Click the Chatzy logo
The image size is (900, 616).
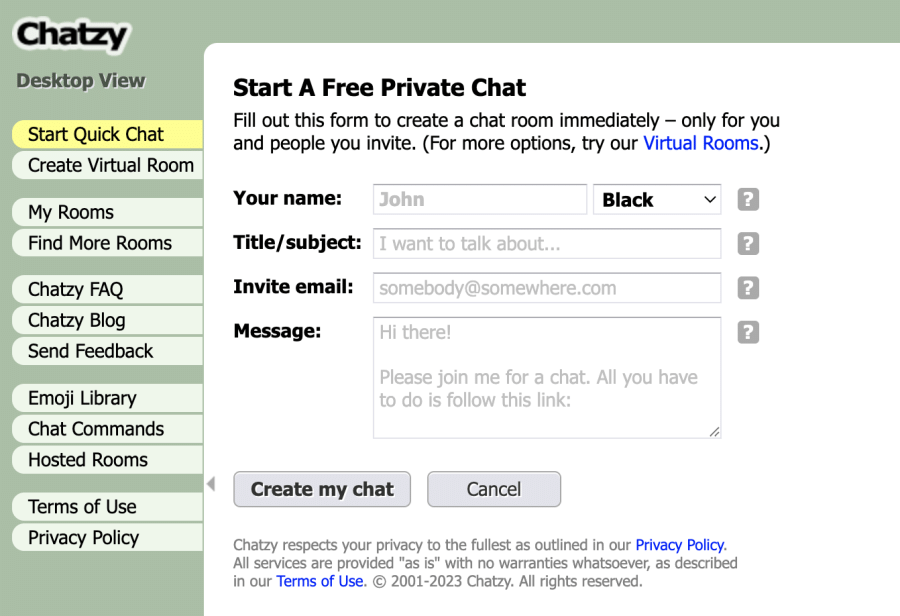70,34
